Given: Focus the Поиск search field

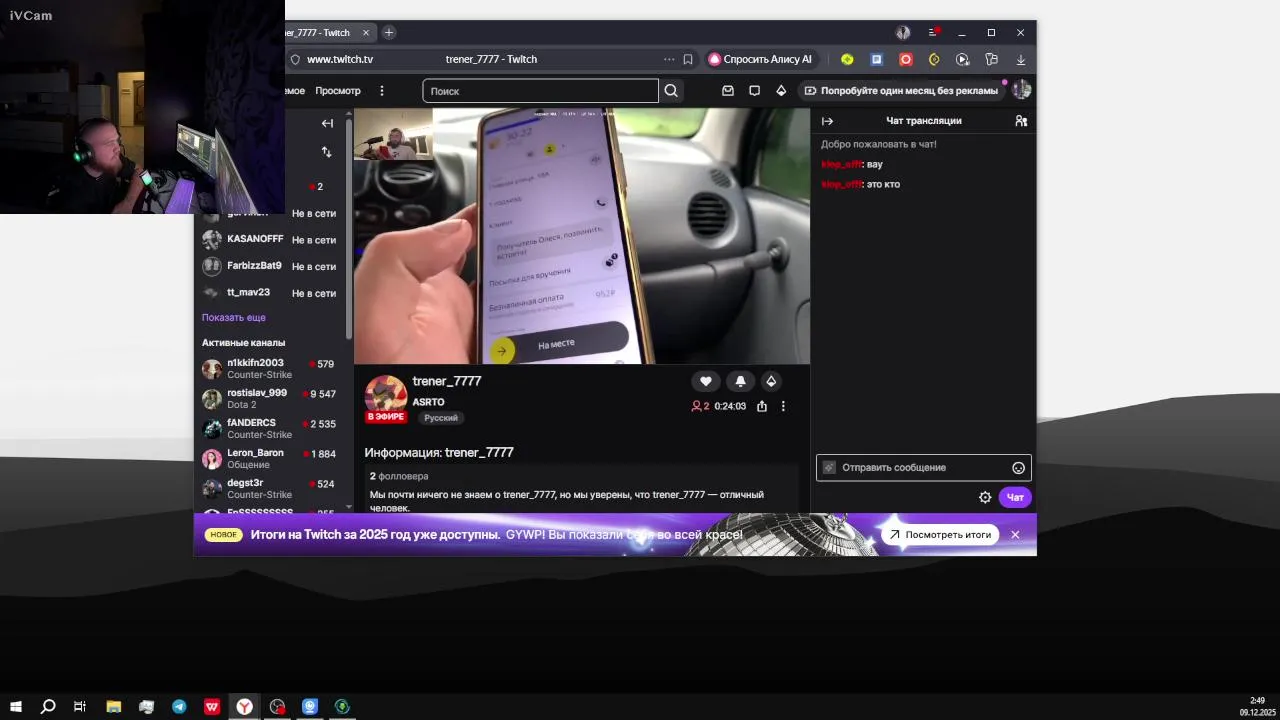Looking at the screenshot, I should pos(540,91).
